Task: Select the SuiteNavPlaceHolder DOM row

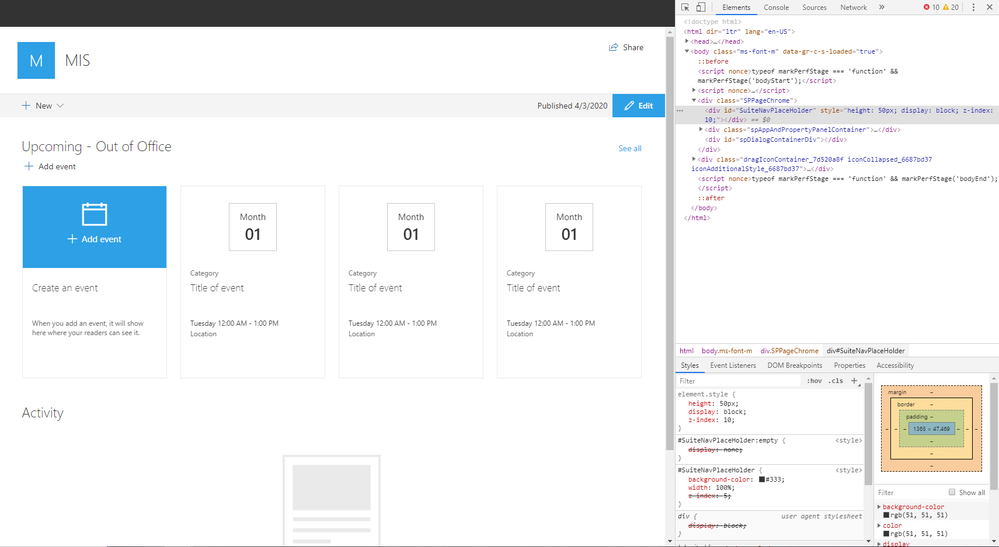Action: click(x=837, y=115)
